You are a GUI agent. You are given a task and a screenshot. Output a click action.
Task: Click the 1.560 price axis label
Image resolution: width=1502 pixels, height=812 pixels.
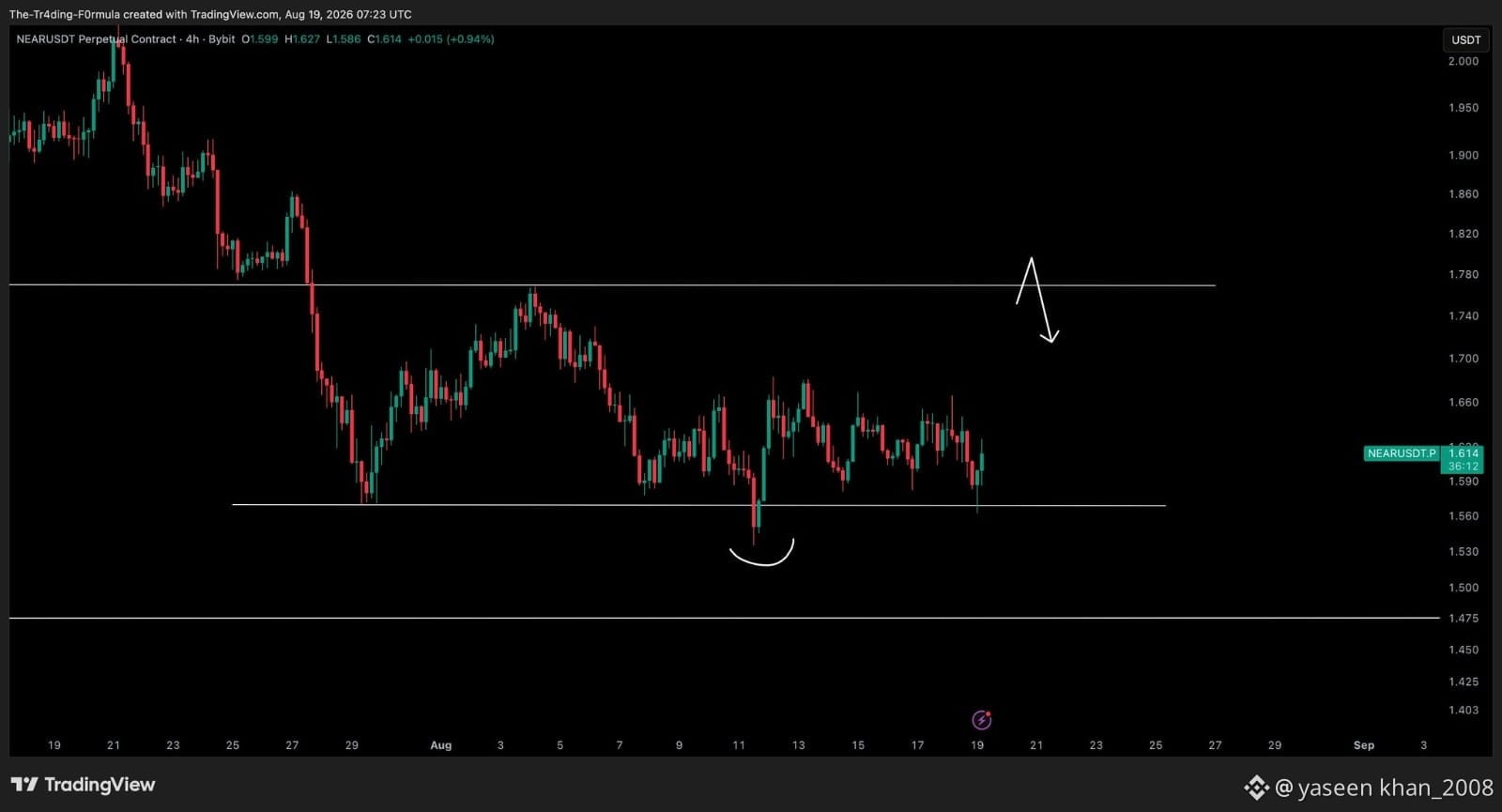(1464, 516)
